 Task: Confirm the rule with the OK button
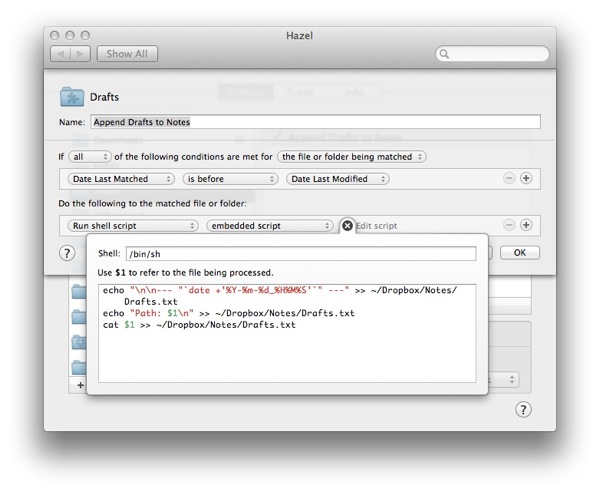(x=520, y=253)
